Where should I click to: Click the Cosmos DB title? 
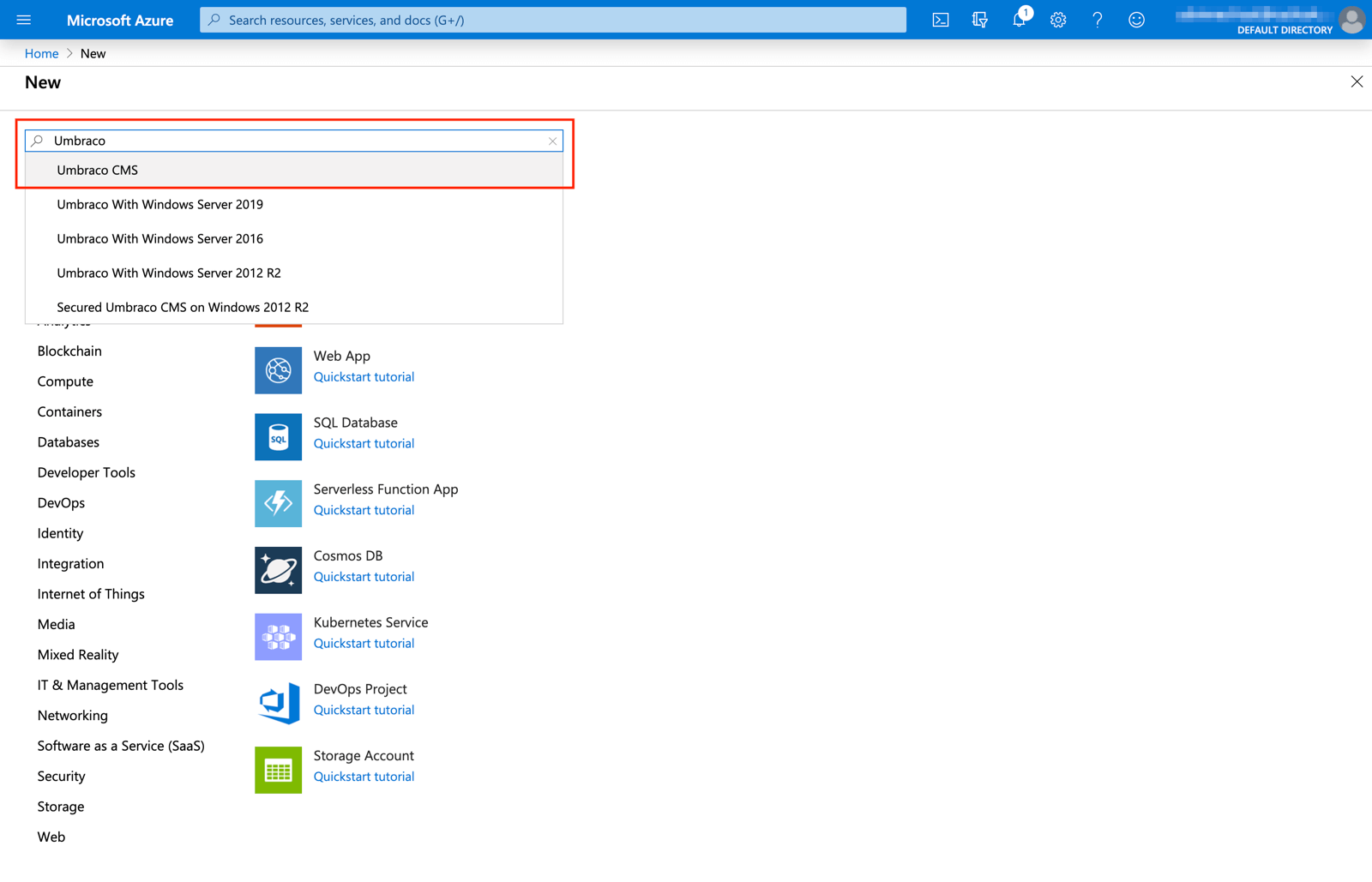[x=348, y=555]
